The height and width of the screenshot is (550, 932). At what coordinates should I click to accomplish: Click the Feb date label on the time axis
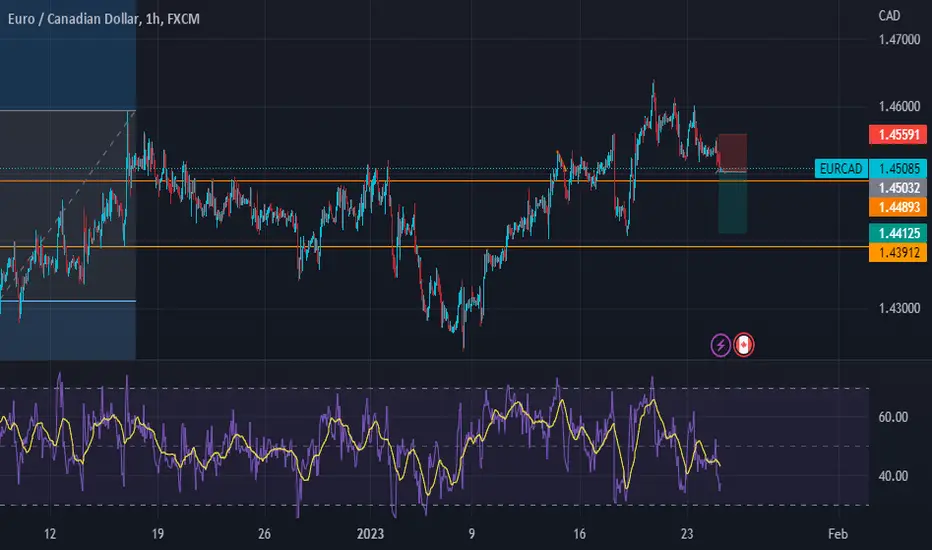pos(837,534)
